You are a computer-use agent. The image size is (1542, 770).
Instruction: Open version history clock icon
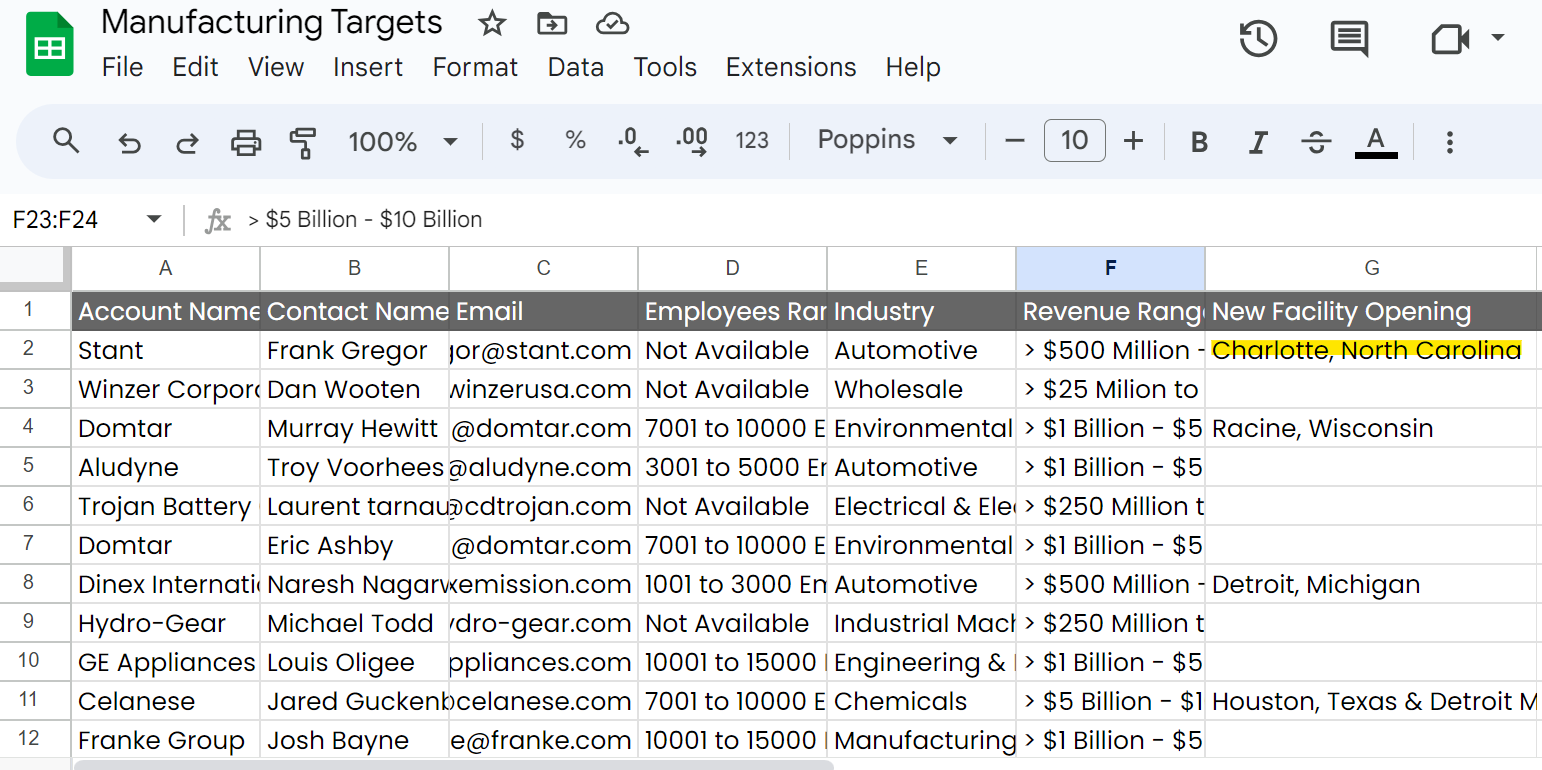coord(1258,40)
